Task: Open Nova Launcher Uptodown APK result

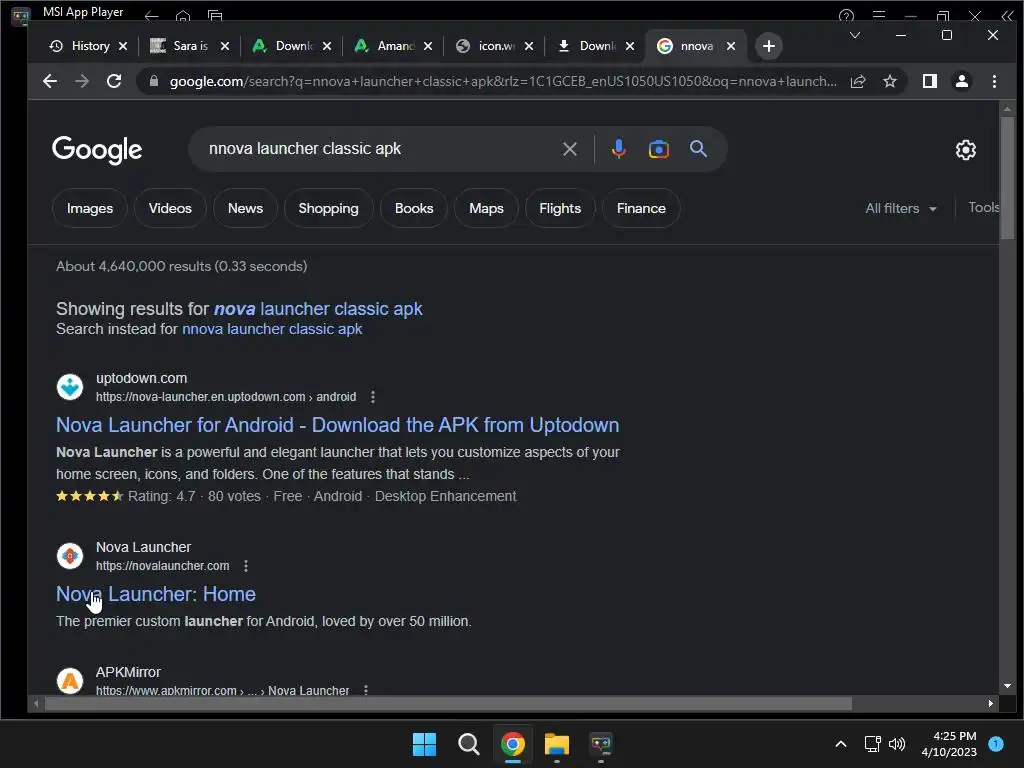Action: coord(338,425)
